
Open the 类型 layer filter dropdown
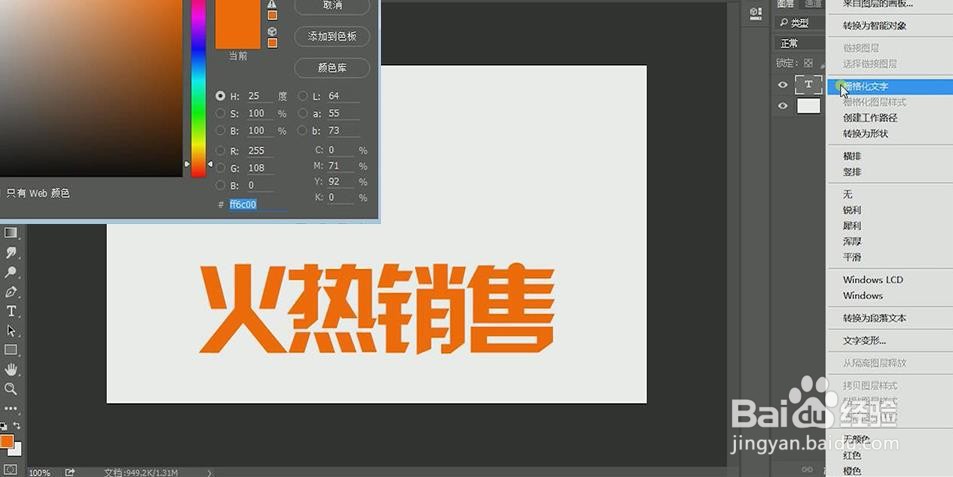tap(801, 23)
